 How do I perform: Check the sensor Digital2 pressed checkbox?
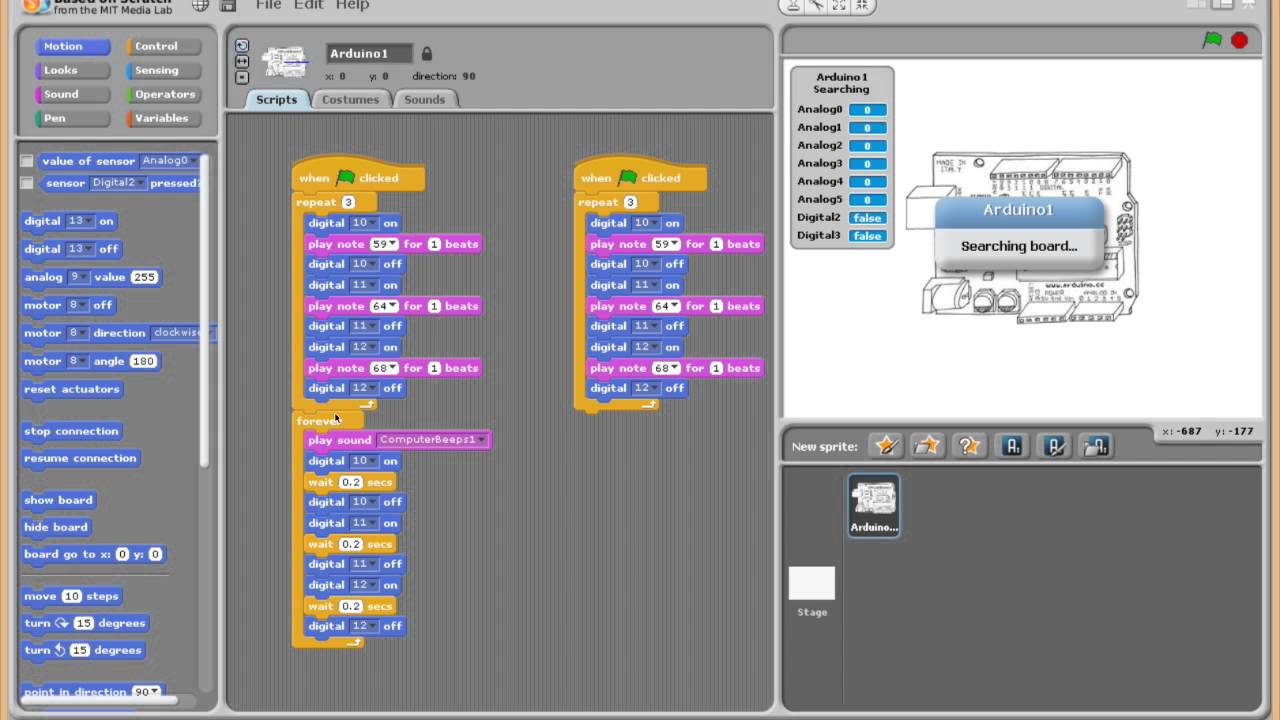(x=27, y=183)
